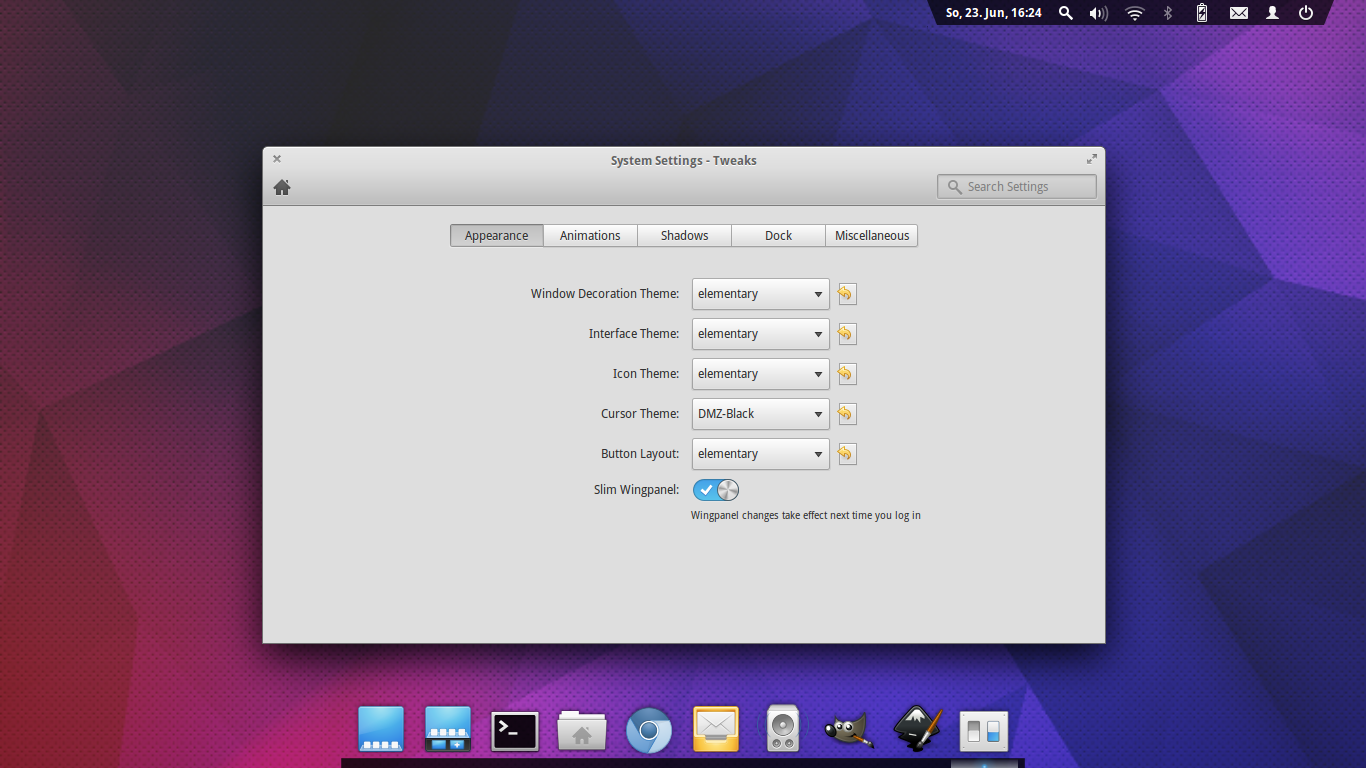The width and height of the screenshot is (1366, 768).
Task: Open the Miscellaneous tab
Action: coord(872,236)
